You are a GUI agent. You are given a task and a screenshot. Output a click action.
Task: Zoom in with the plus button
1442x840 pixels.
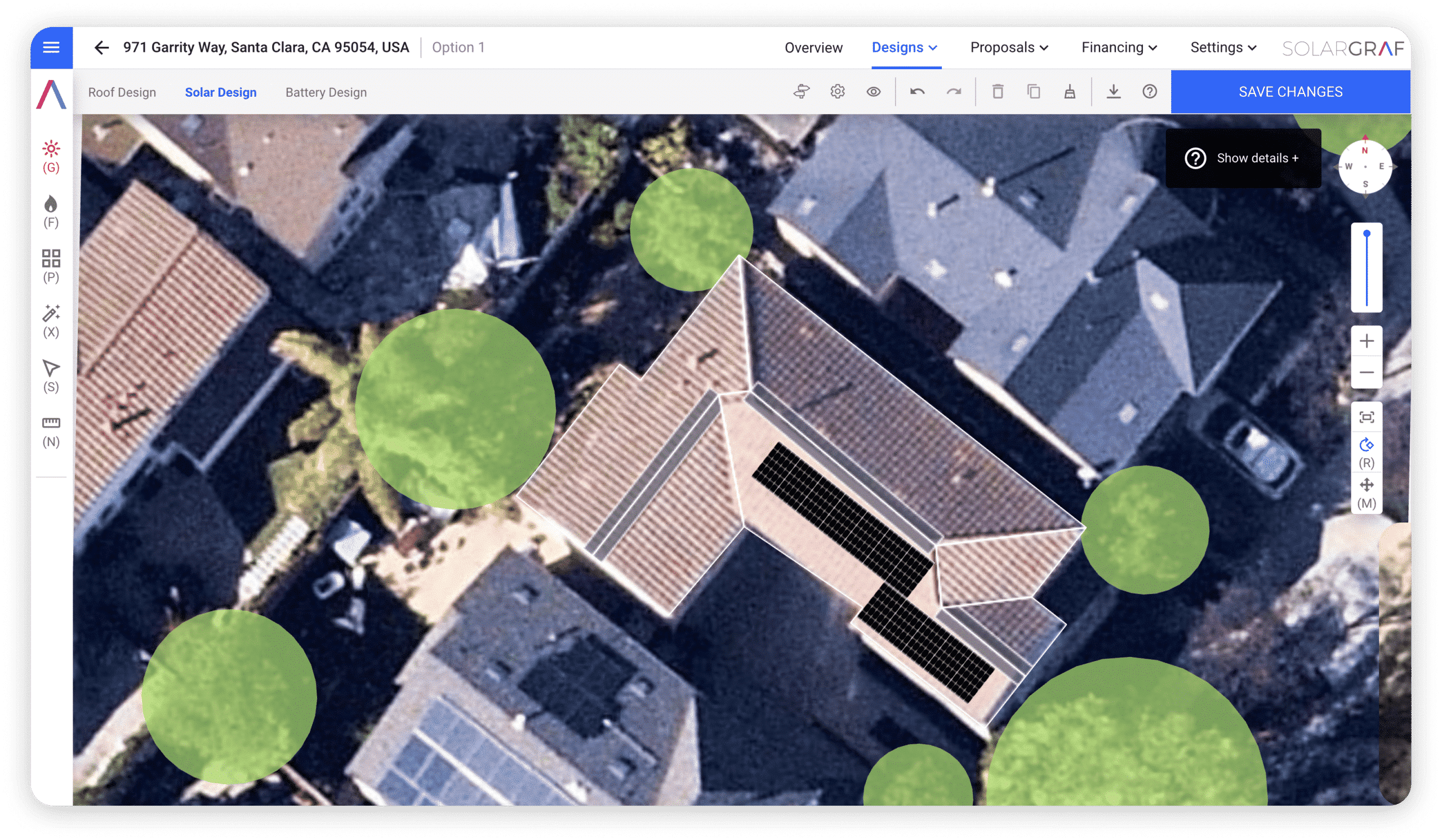pyautogui.click(x=1367, y=341)
